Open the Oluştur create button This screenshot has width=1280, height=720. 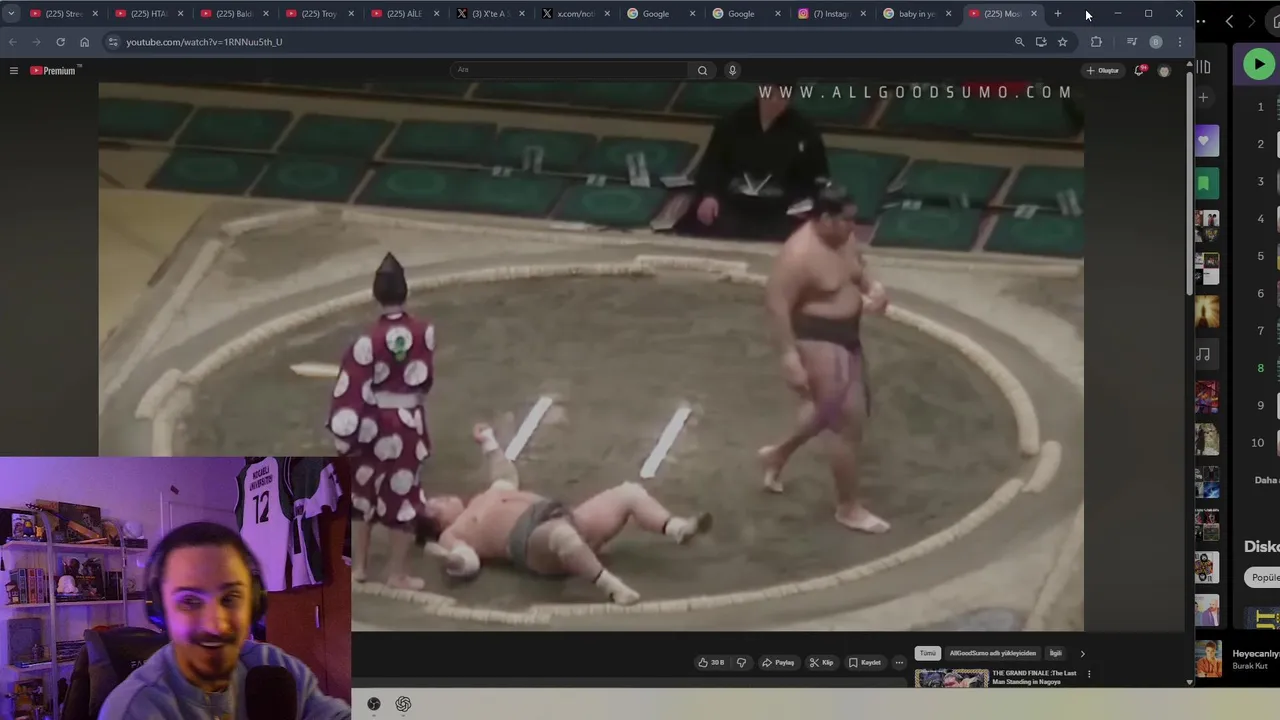pos(1103,70)
